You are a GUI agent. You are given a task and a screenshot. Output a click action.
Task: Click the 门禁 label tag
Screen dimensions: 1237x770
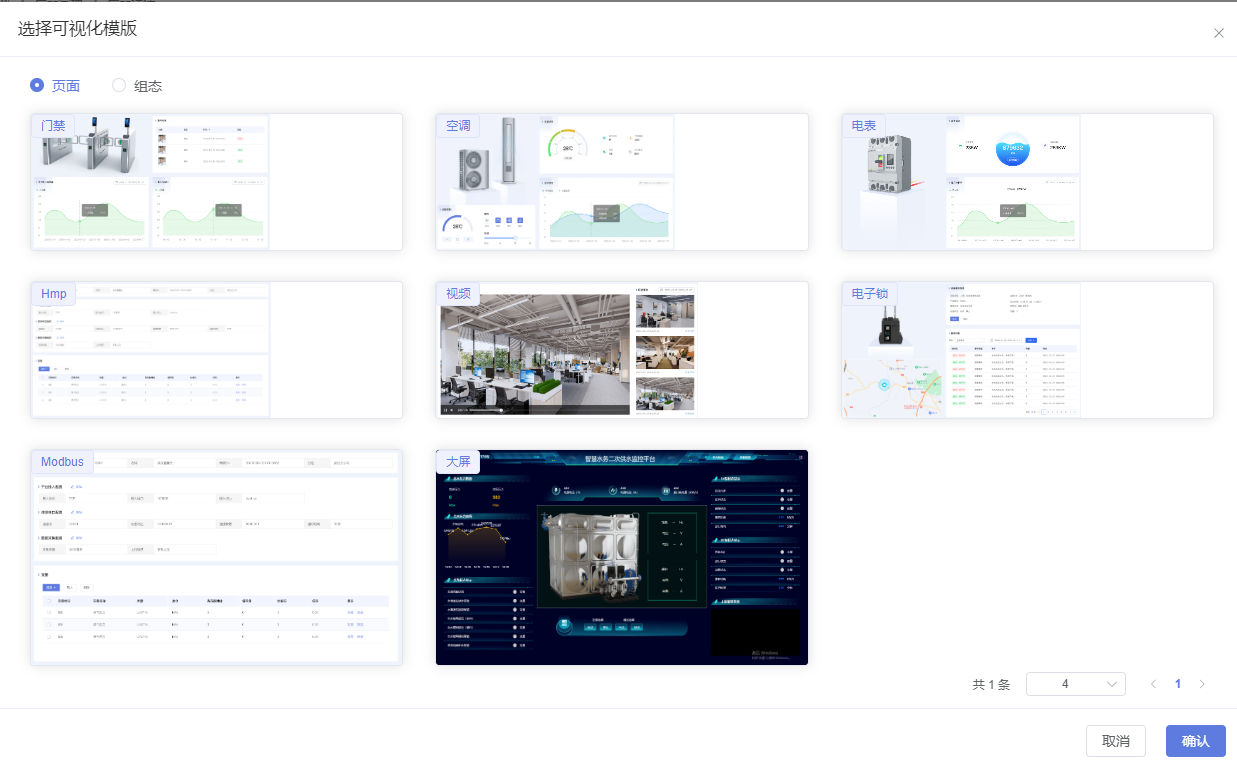click(53, 126)
